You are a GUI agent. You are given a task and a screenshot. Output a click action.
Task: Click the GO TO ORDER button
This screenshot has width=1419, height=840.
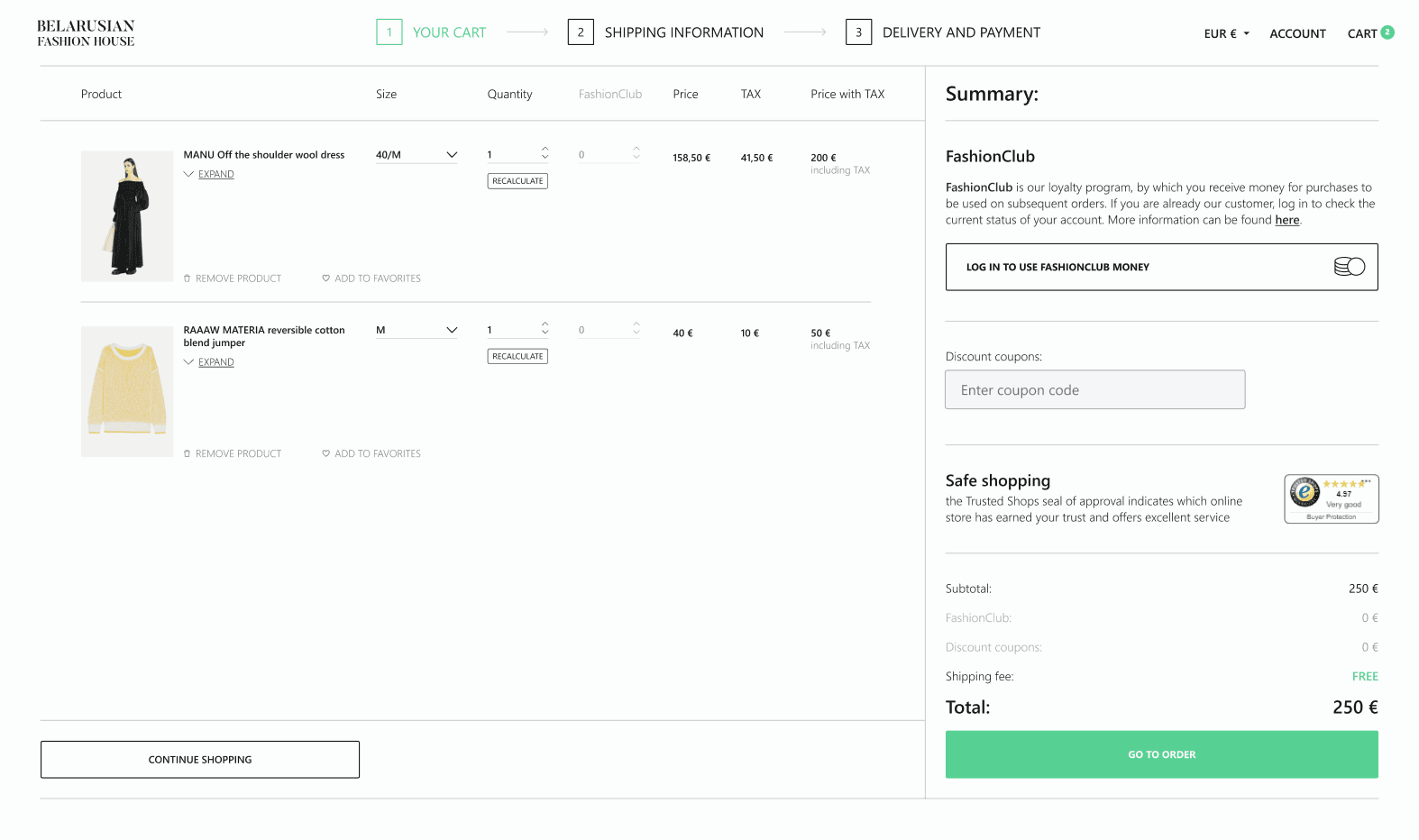[1162, 754]
